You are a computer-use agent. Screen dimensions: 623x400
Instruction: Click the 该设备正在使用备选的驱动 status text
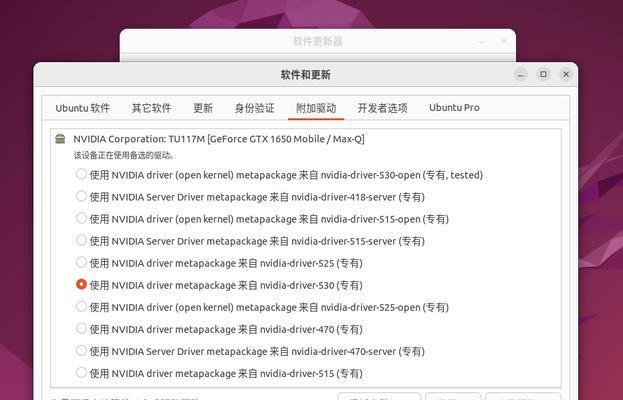(124, 155)
